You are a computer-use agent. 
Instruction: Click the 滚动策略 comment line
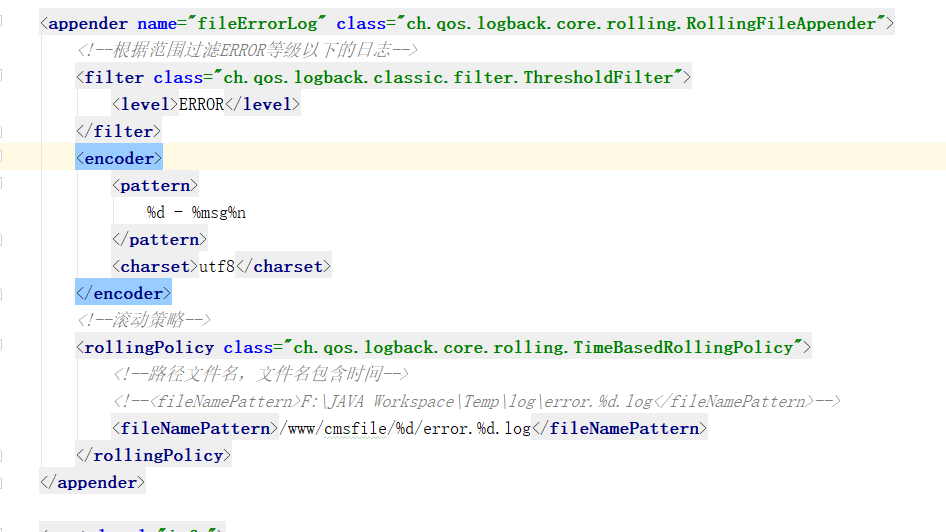(x=144, y=320)
